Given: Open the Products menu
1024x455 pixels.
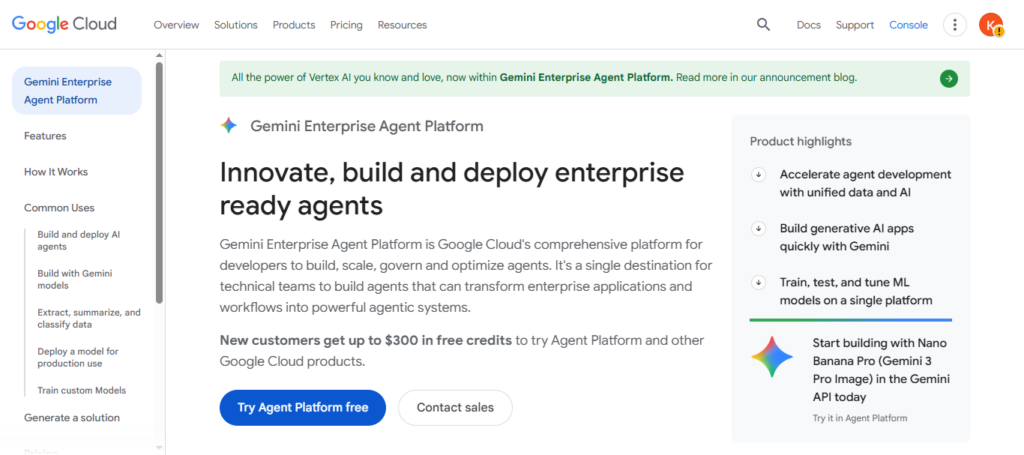Looking at the screenshot, I should (294, 25).
